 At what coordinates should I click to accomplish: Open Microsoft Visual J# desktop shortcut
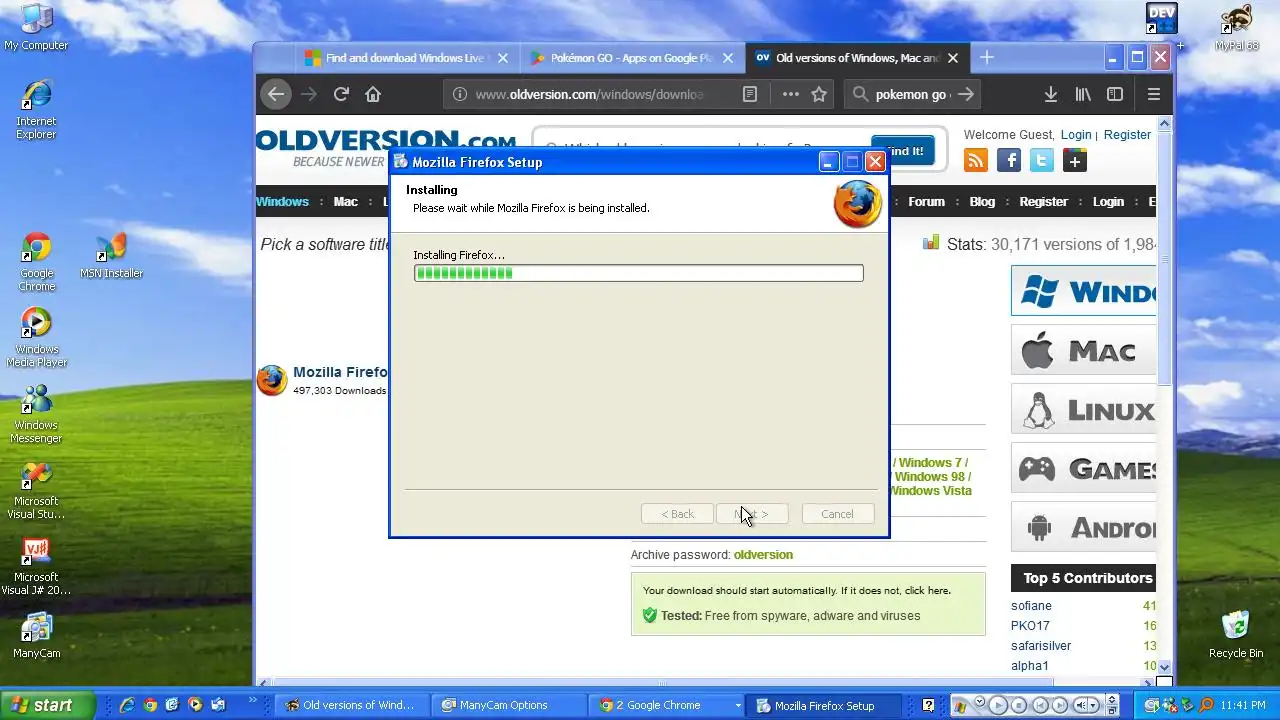[x=36, y=566]
